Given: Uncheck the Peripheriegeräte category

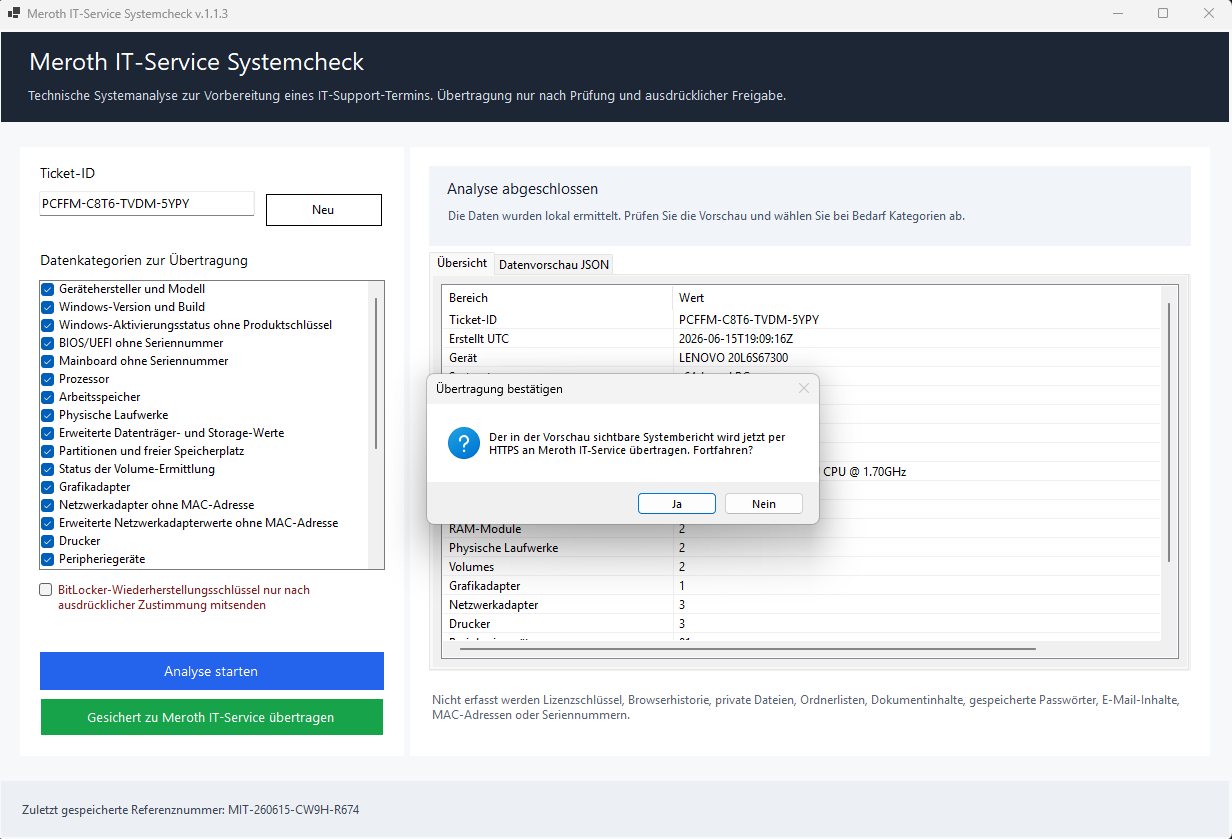Looking at the screenshot, I should 47,559.
